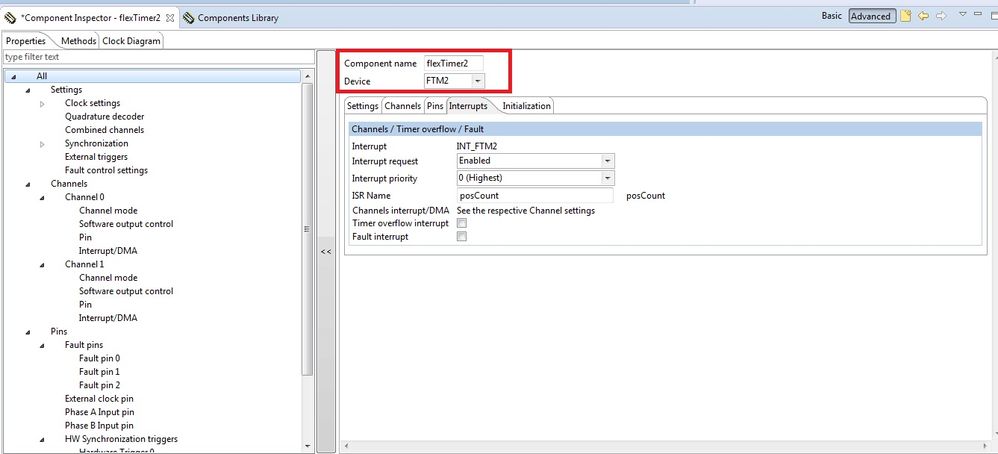Viewport: 998px width, 454px height.
Task: Select the Interrupts tab
Action: point(468,106)
